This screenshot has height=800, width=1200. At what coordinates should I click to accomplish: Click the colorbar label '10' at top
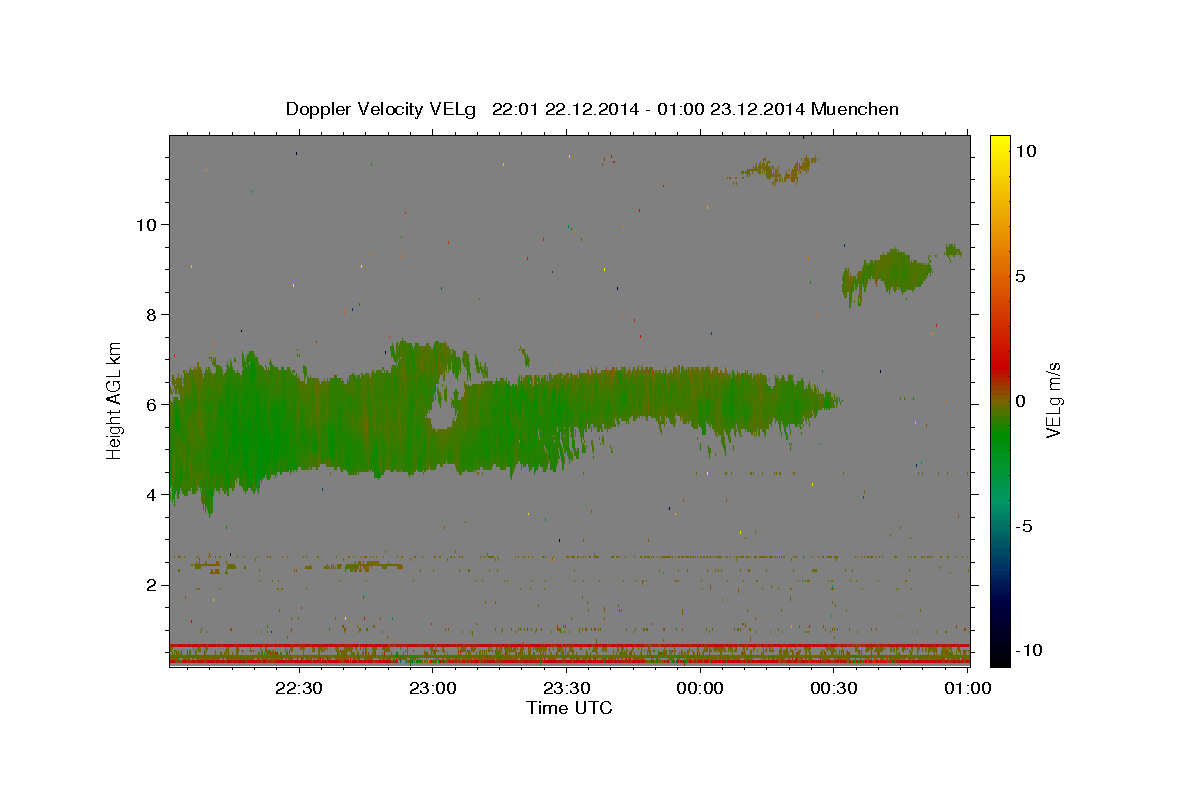click(1025, 150)
